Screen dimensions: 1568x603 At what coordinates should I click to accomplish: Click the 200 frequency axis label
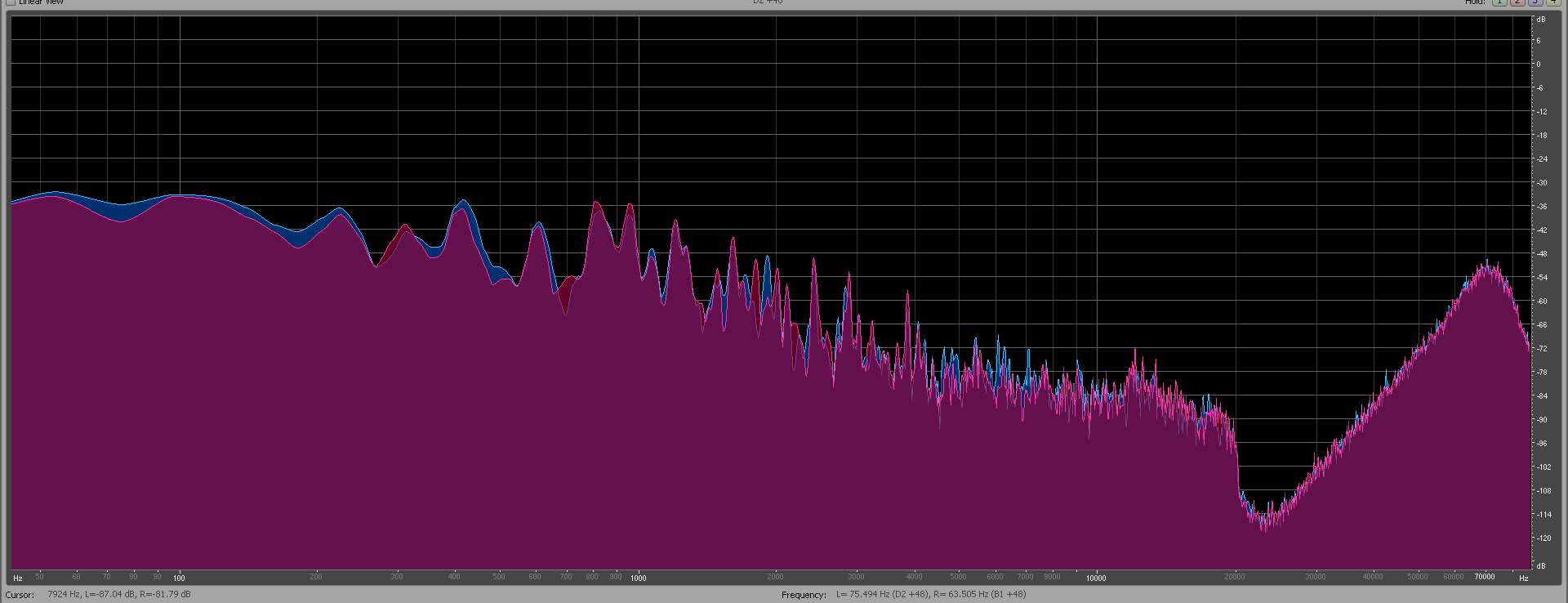pos(316,577)
